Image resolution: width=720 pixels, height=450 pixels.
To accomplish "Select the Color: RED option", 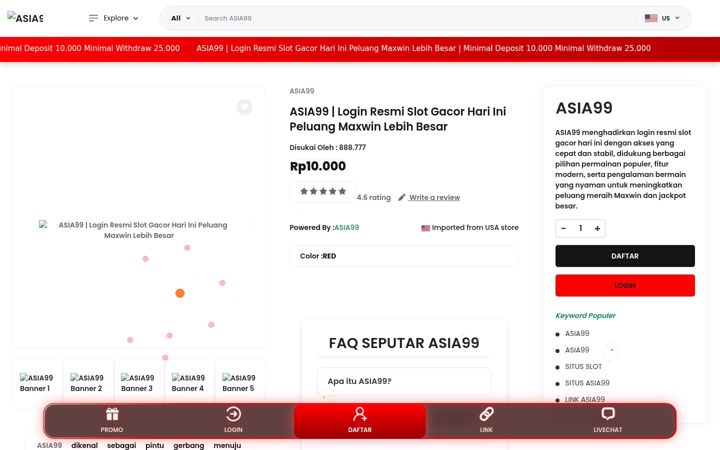I will pyautogui.click(x=404, y=256).
